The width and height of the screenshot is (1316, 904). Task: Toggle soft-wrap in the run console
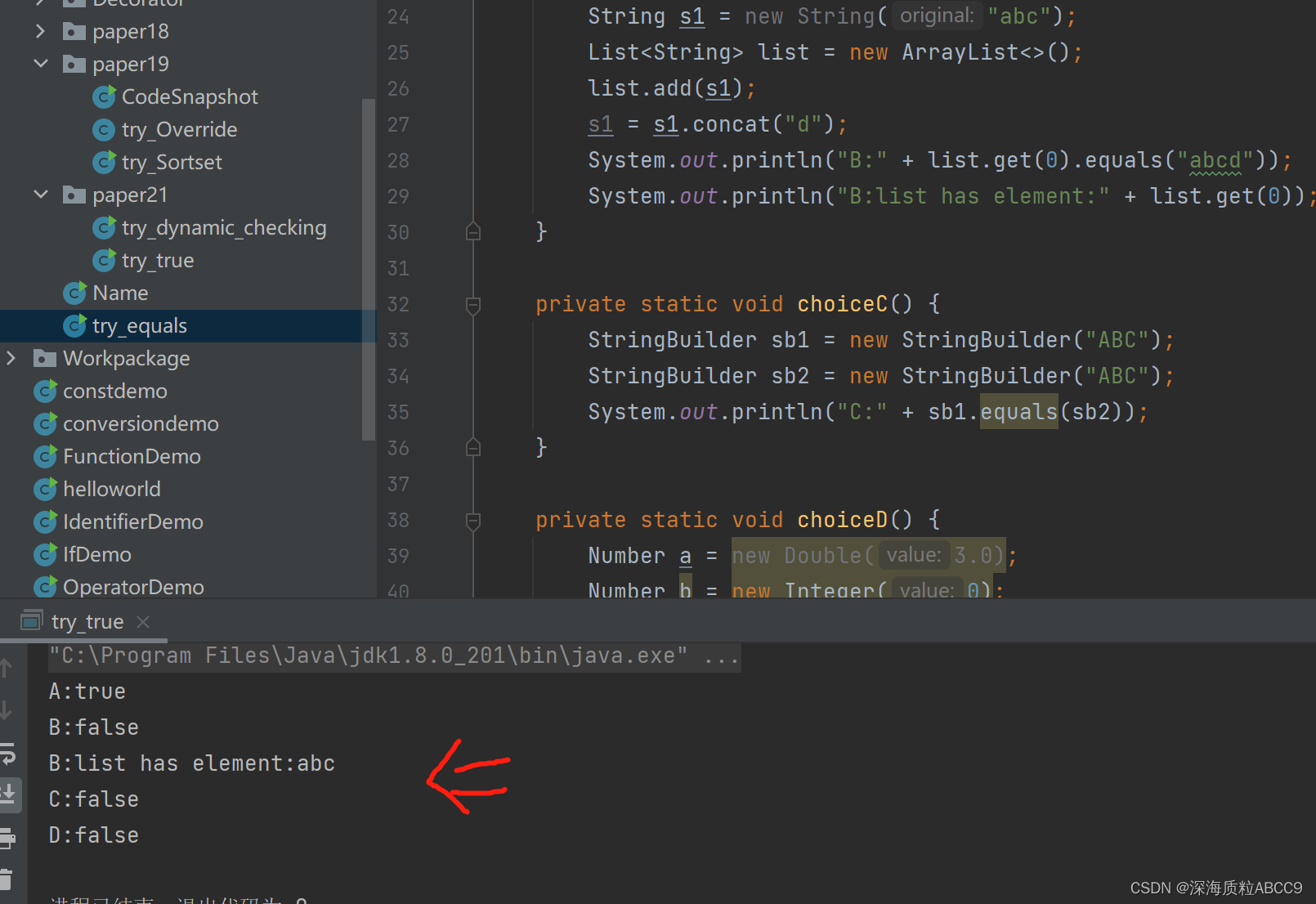[7, 754]
